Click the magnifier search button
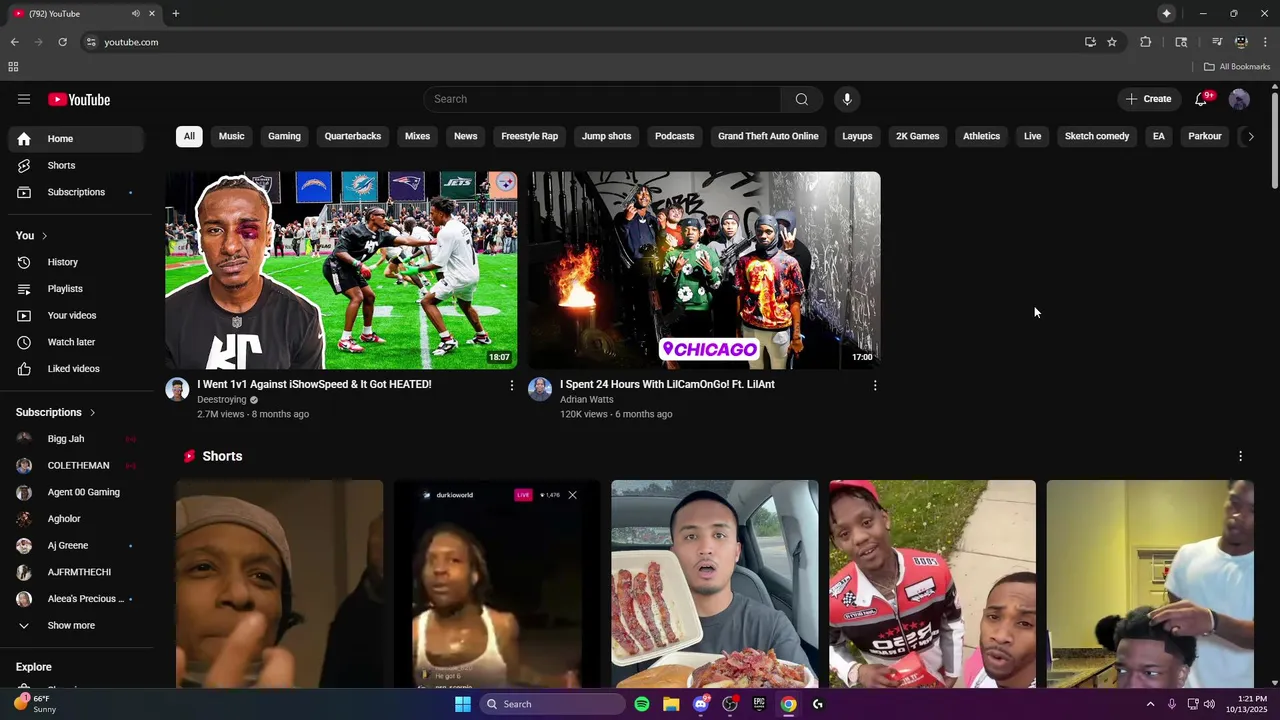This screenshot has width=1280, height=720. tap(802, 99)
